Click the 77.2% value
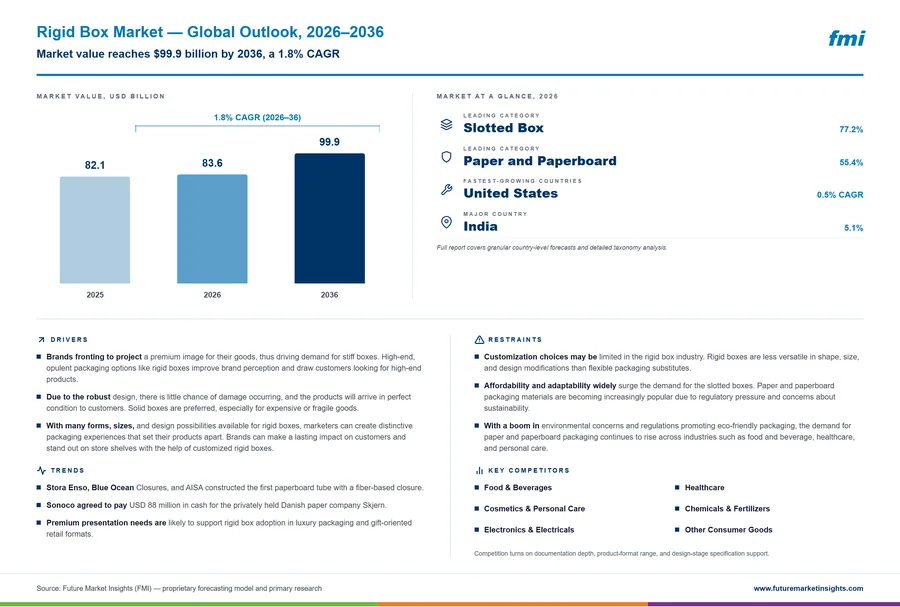Image resolution: width=900 pixels, height=607 pixels. [x=851, y=129]
